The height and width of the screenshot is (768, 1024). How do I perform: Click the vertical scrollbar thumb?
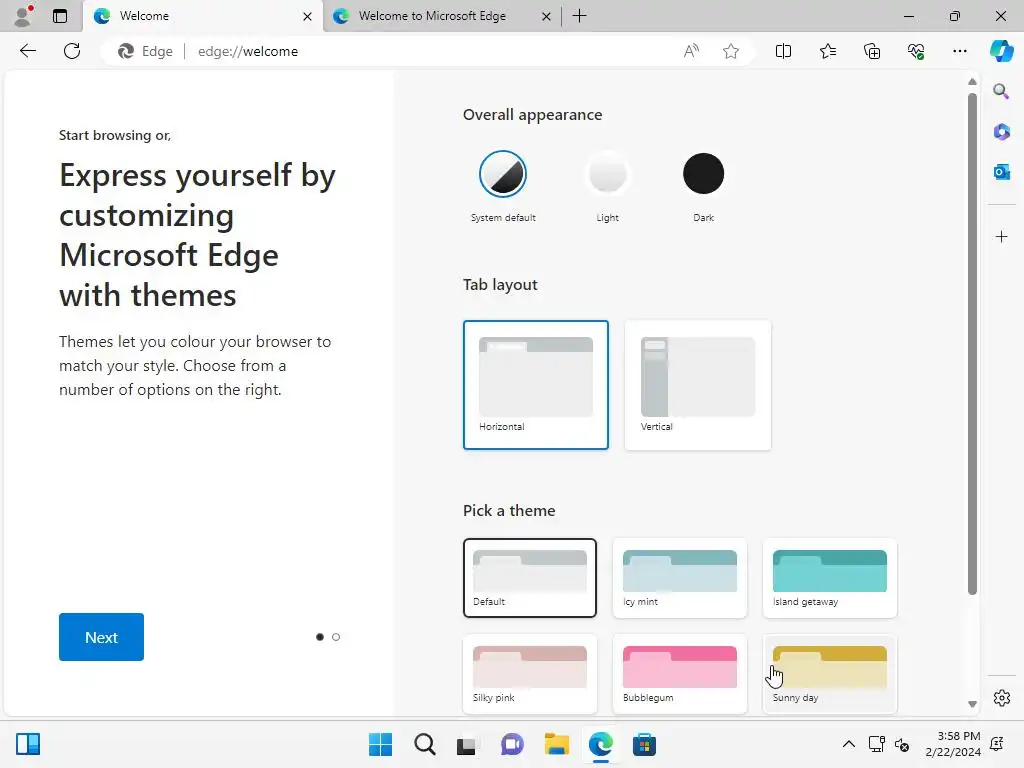tap(972, 344)
